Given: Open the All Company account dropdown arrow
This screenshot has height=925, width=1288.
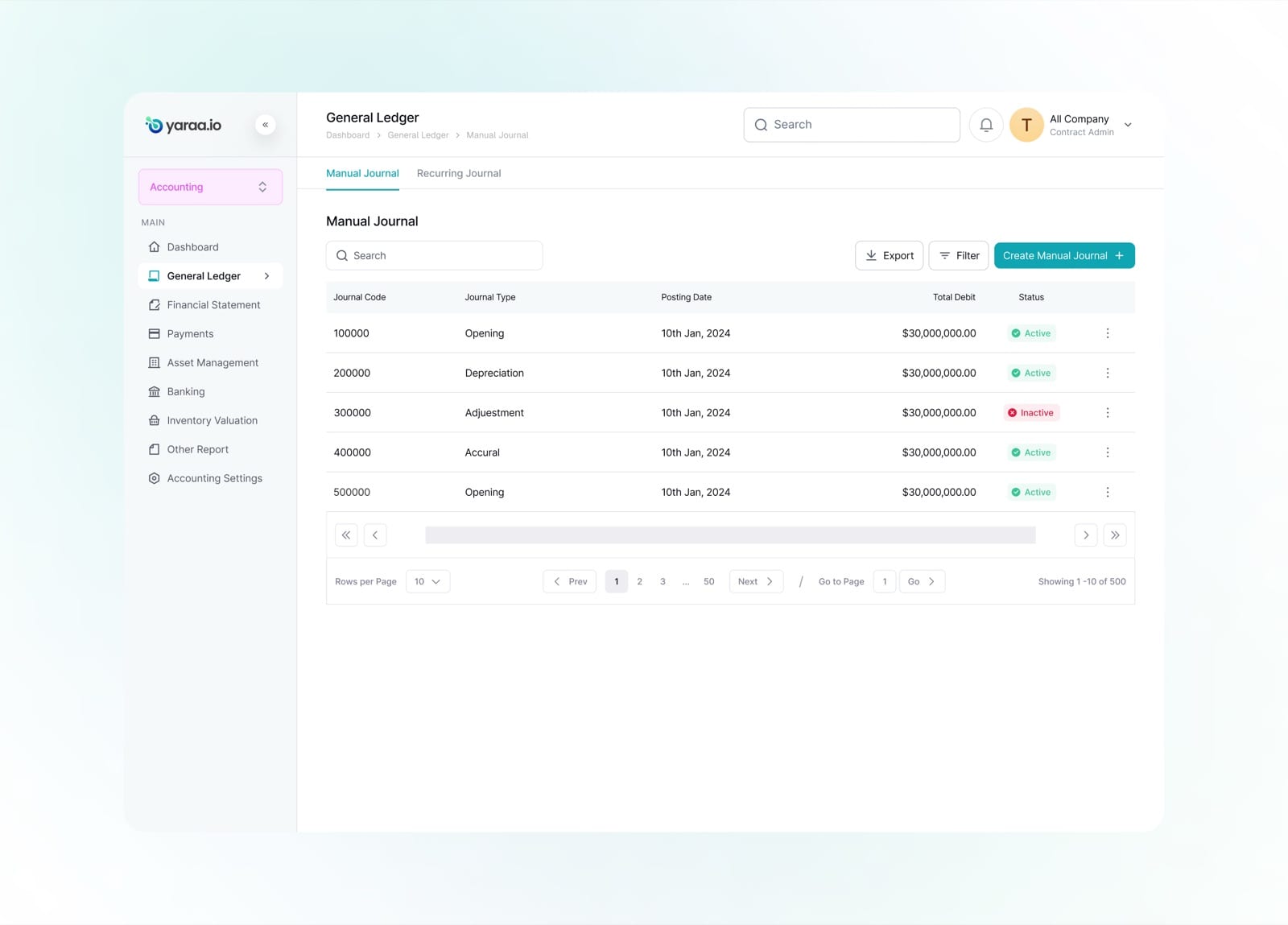Looking at the screenshot, I should pos(1128,125).
